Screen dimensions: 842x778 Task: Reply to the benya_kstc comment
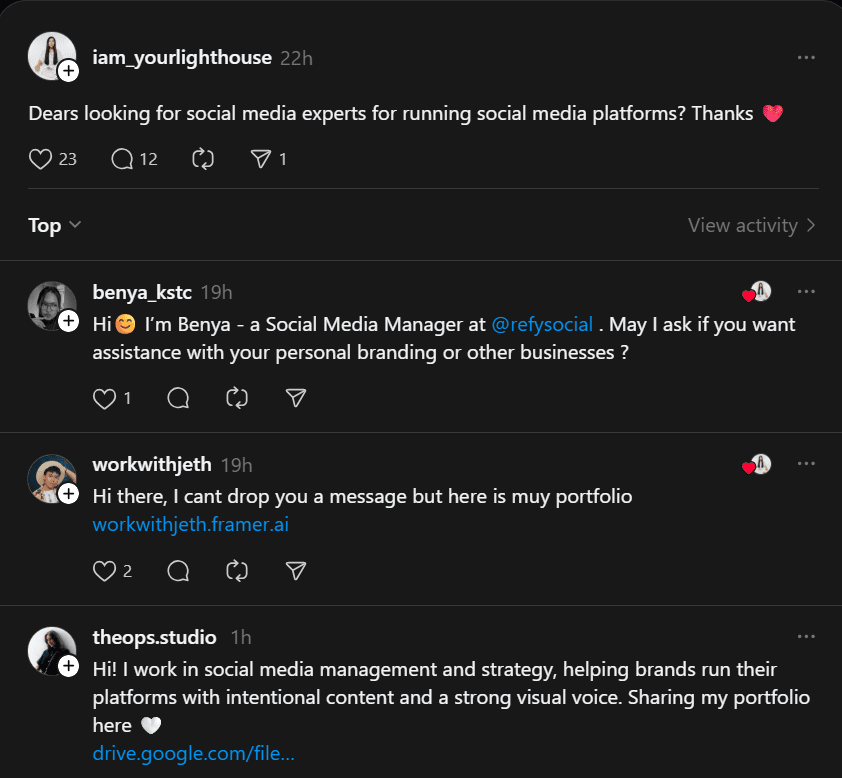[x=179, y=398]
